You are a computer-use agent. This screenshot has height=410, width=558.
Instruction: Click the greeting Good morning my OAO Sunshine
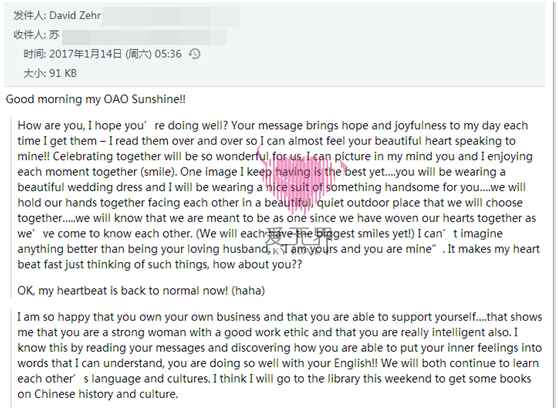point(96,99)
